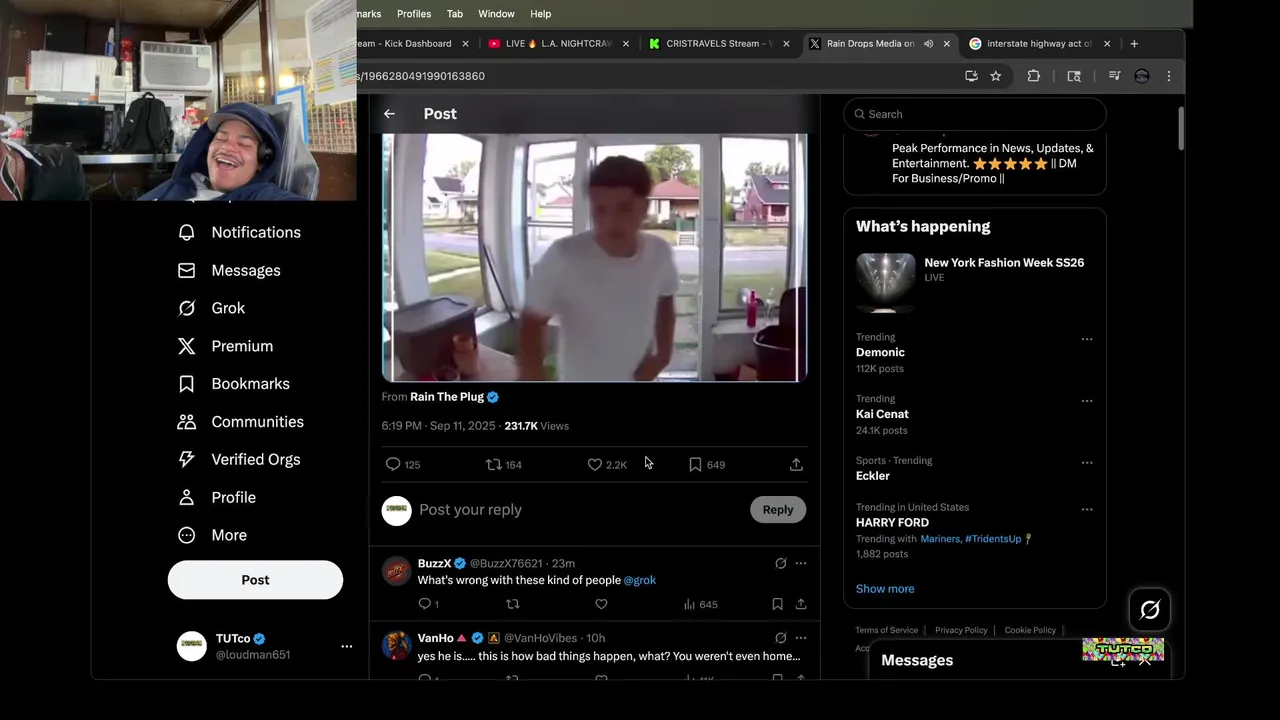
Task: Open the Profiles menu
Action: tap(414, 14)
